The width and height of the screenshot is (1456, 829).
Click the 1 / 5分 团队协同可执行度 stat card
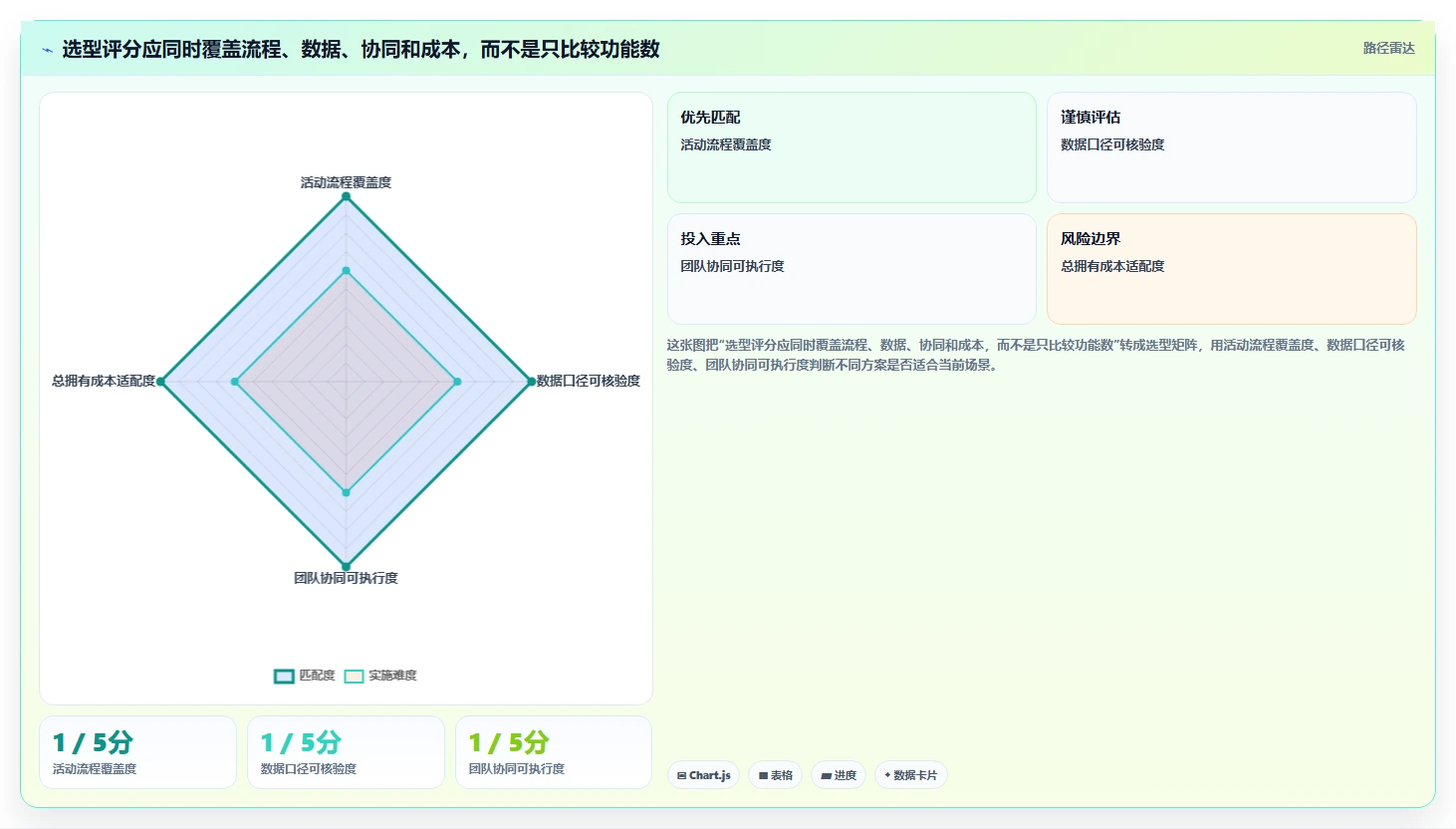554,752
